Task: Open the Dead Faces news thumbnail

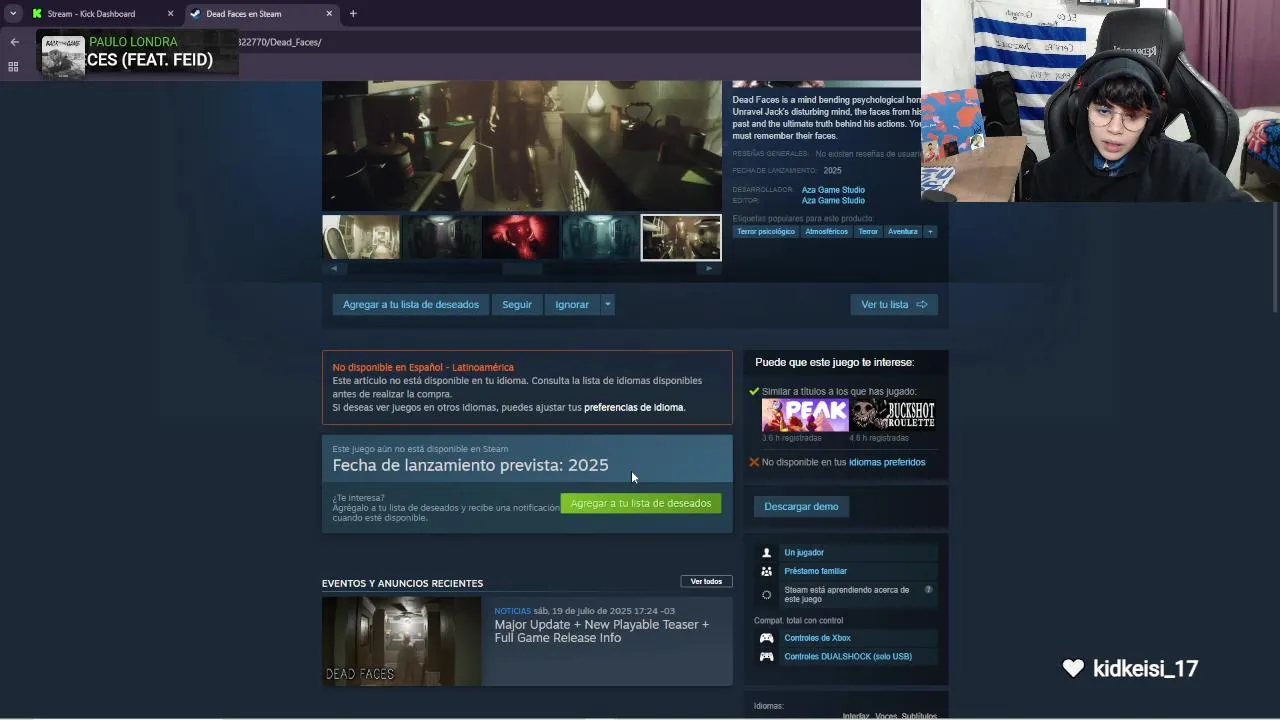Action: 401,641
